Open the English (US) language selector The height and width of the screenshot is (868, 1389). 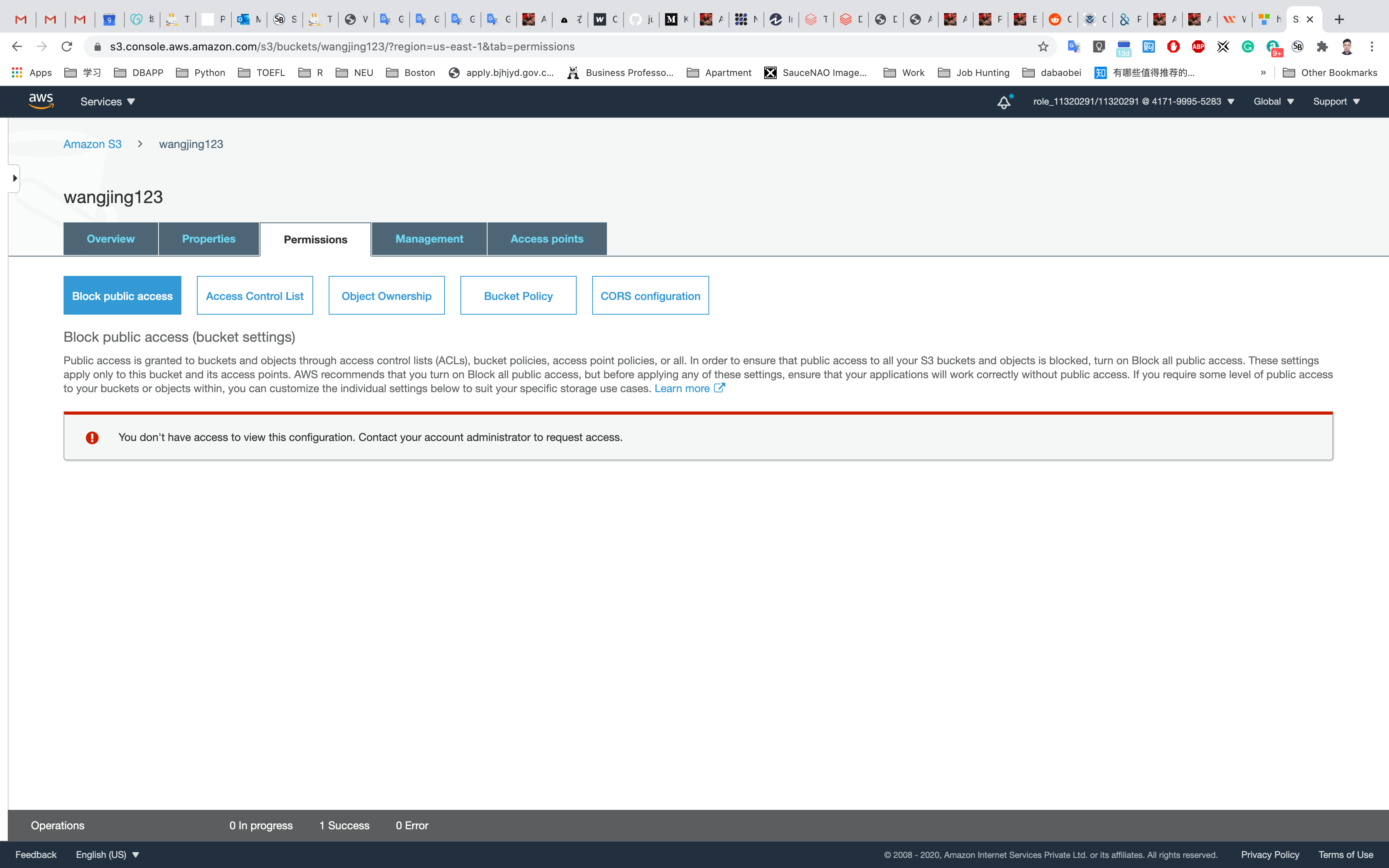pos(107,854)
